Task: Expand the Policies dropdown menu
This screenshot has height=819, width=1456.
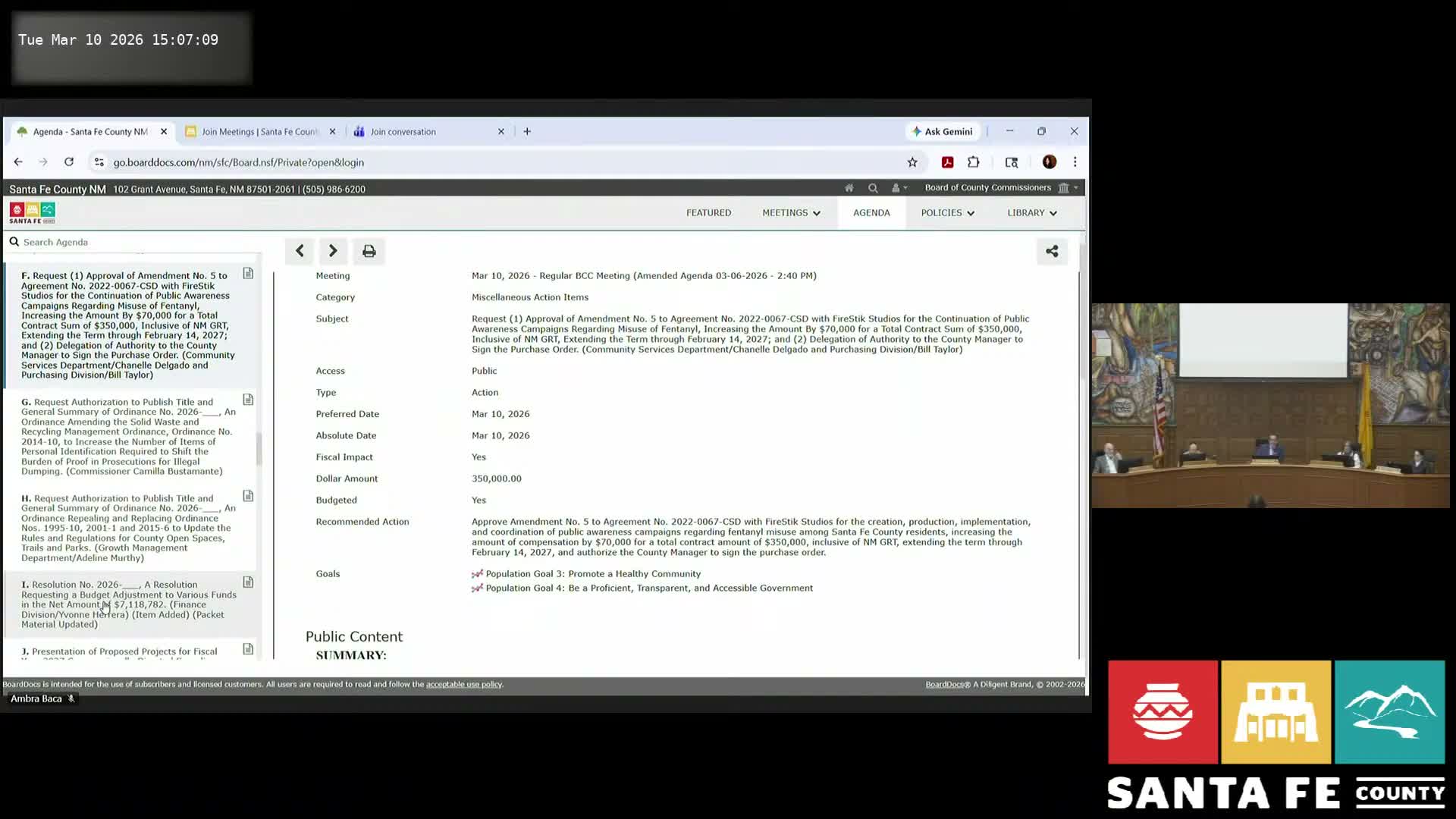Action: (947, 213)
